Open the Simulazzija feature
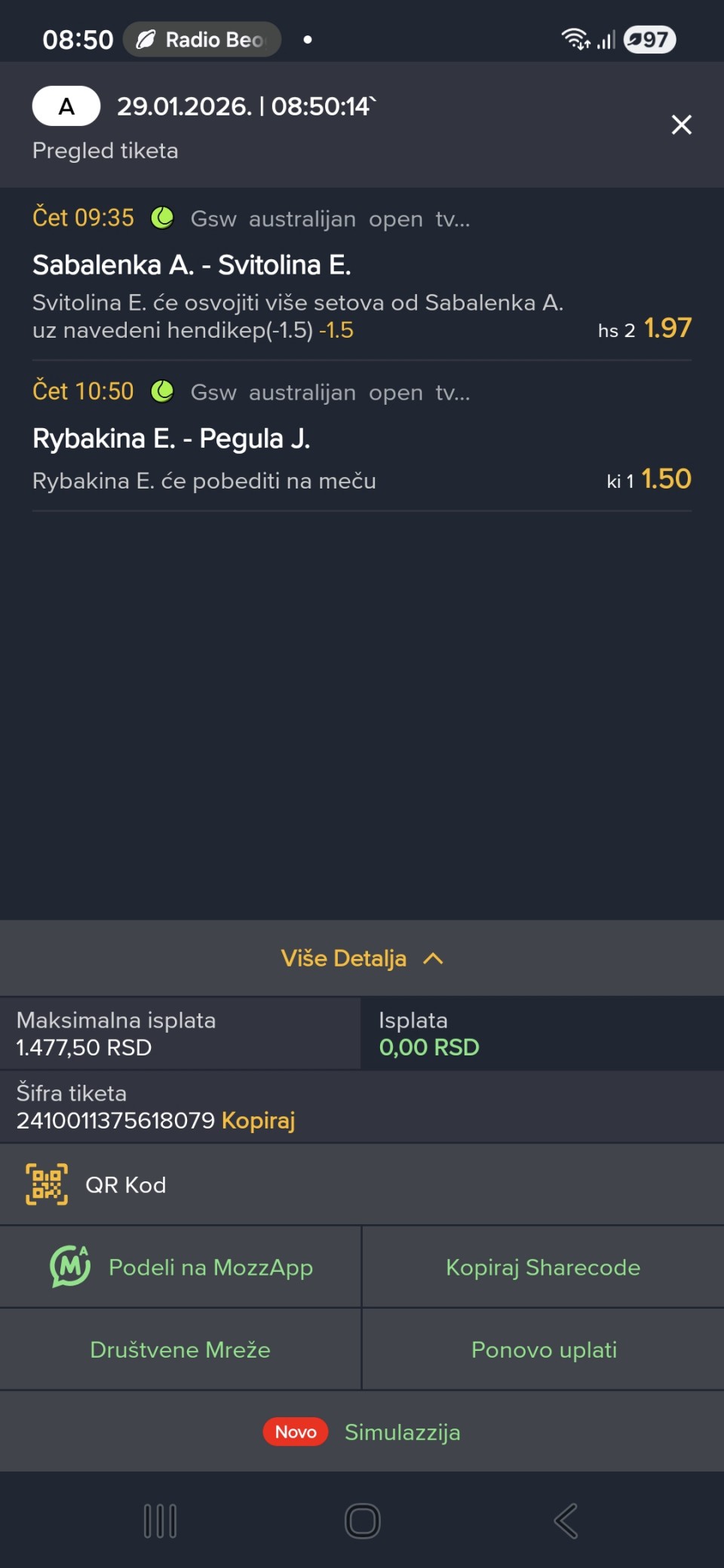This screenshot has width=724, height=1568. point(402,1432)
